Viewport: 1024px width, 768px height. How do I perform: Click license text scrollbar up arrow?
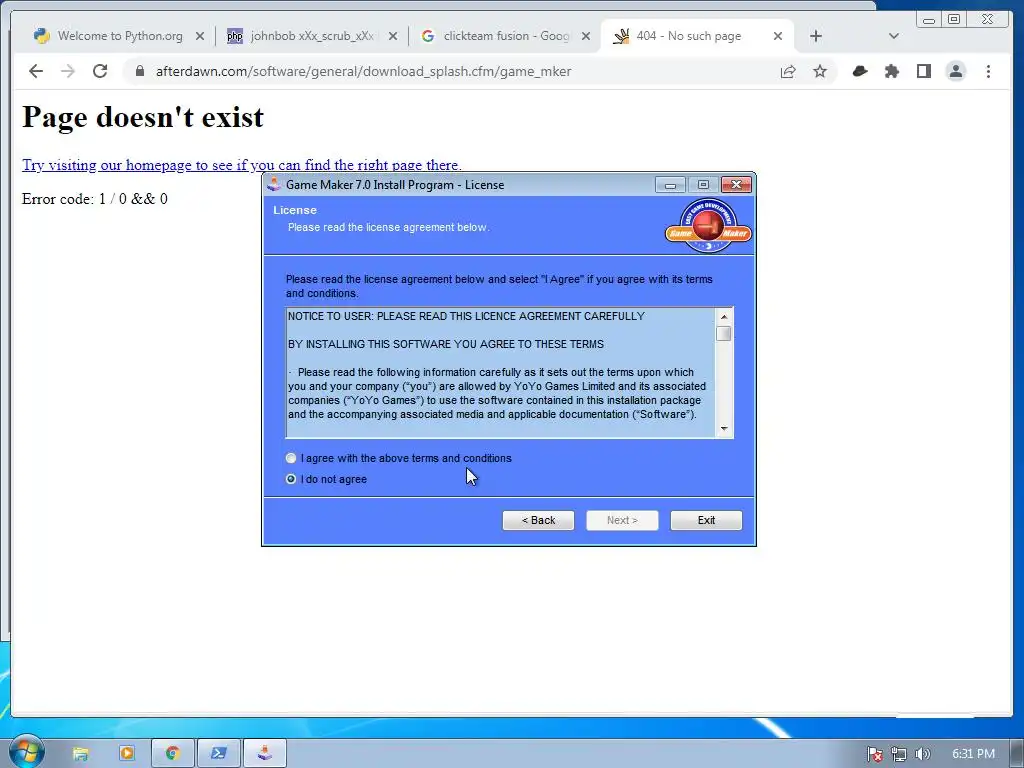[x=724, y=317]
